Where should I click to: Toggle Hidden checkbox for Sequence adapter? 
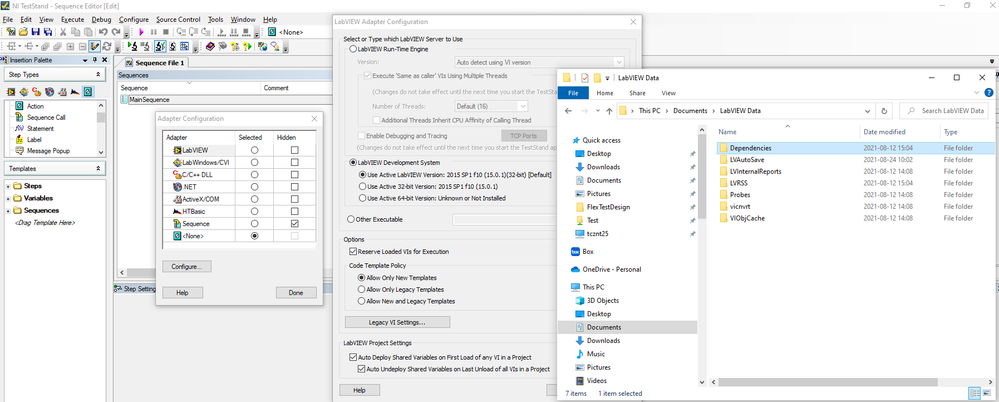[294, 224]
